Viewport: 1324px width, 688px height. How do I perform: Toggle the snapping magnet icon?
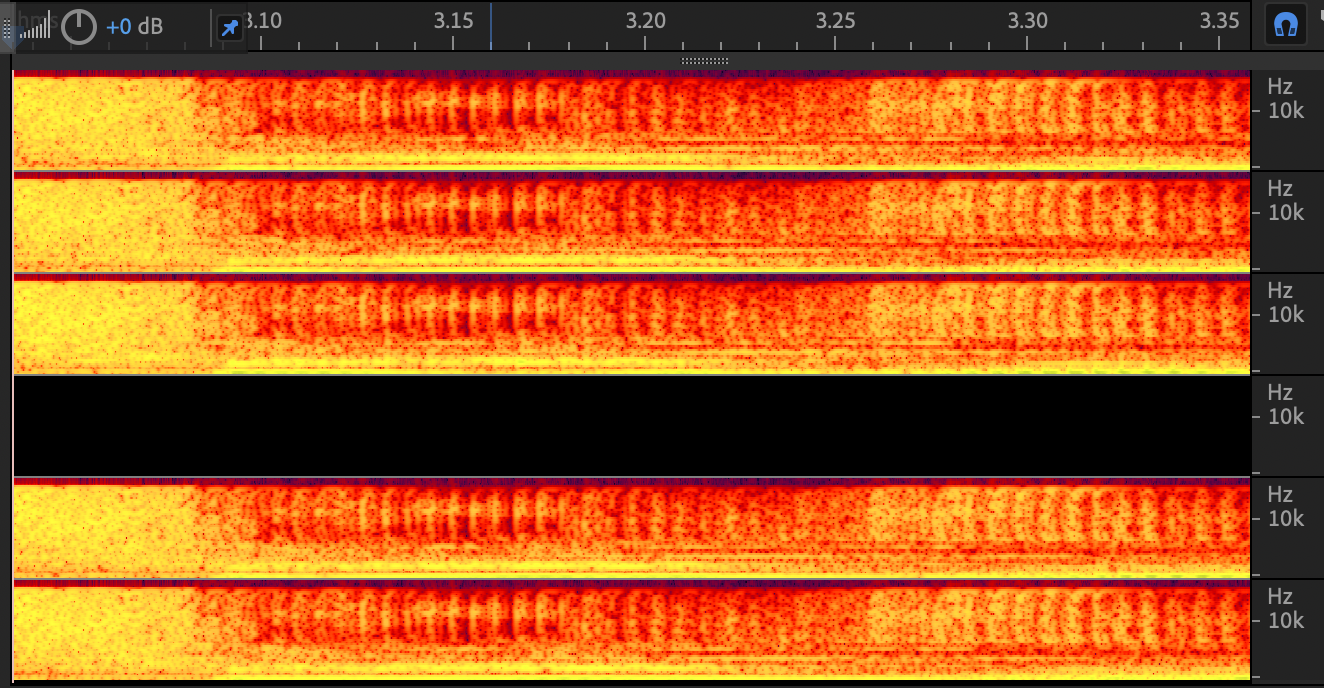pos(1286,26)
